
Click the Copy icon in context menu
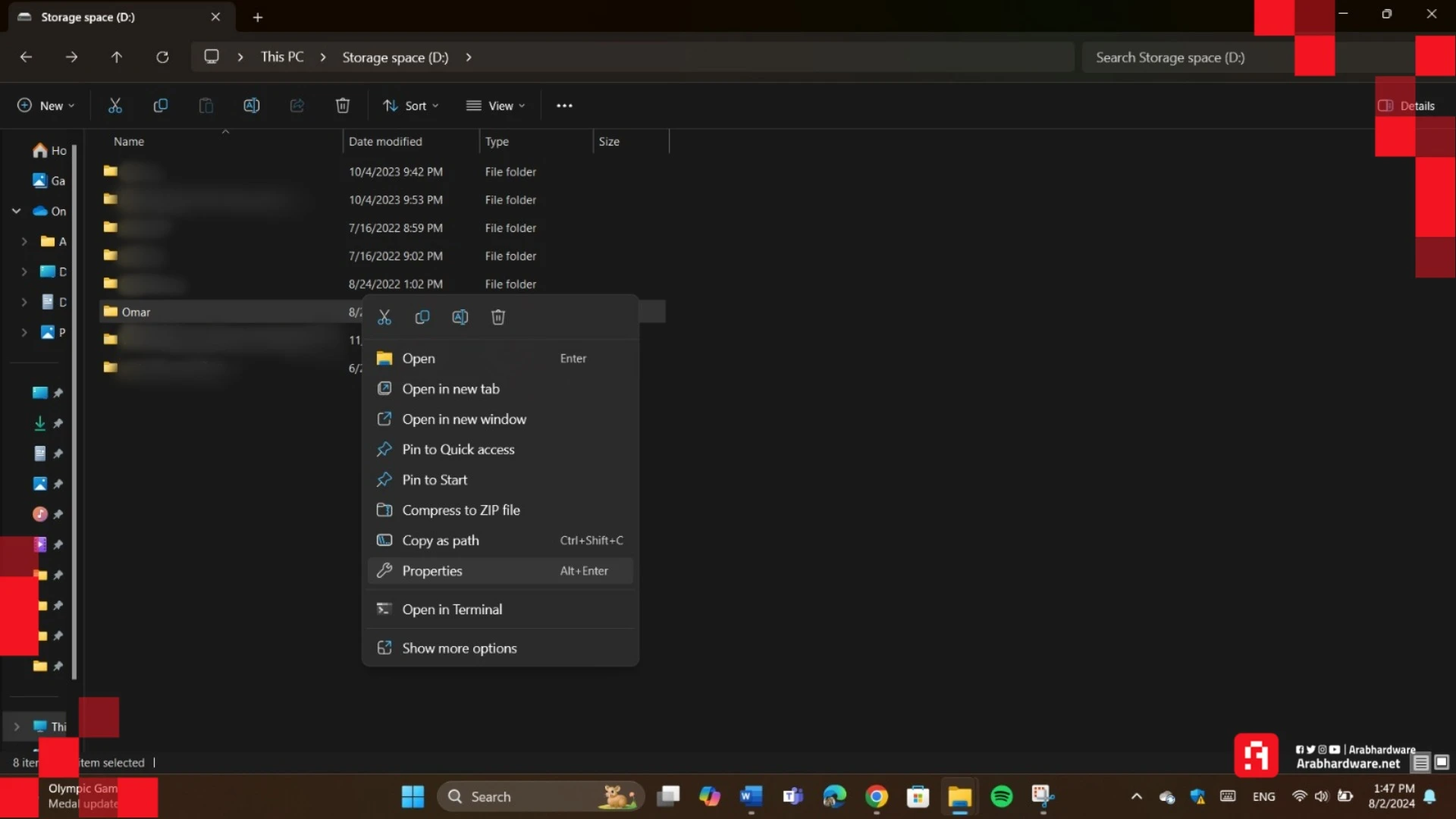point(422,317)
